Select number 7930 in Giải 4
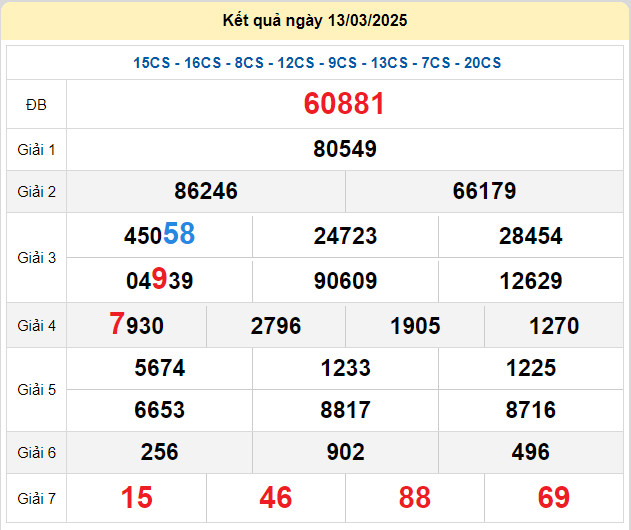The width and height of the screenshot is (631, 530). pos(136,324)
